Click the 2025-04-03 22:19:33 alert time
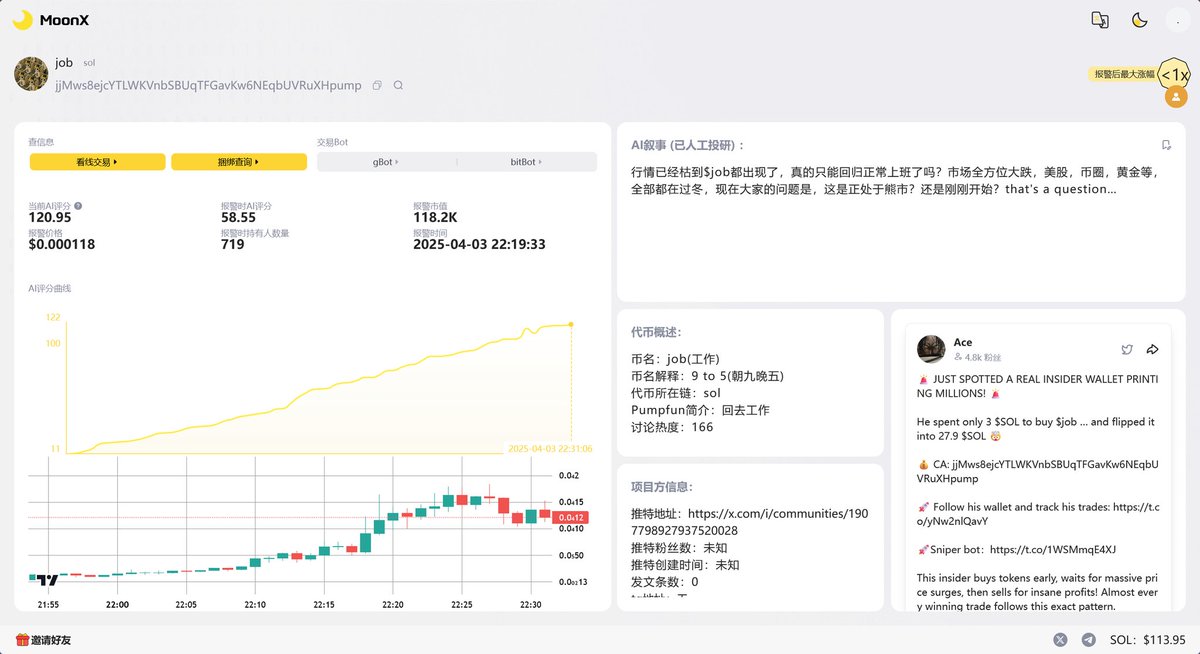Screen dimensions: 1200x654 (479, 244)
